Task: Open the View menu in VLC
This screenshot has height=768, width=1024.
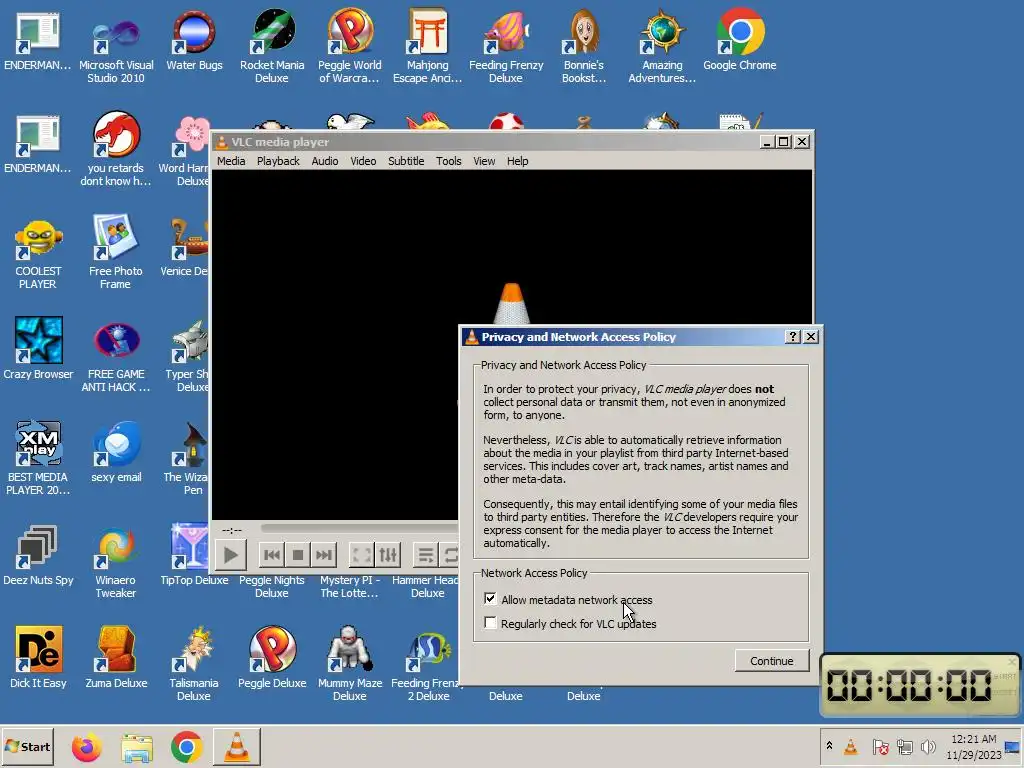Action: (x=484, y=161)
